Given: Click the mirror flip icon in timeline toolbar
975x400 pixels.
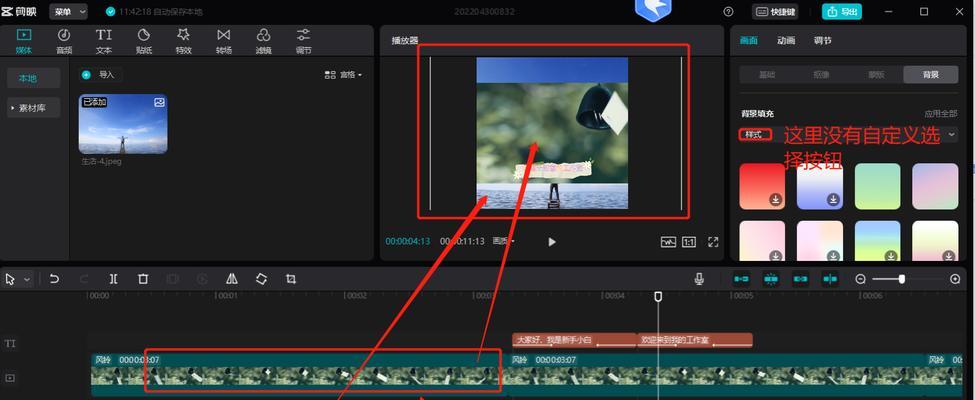Looking at the screenshot, I should coord(231,279).
